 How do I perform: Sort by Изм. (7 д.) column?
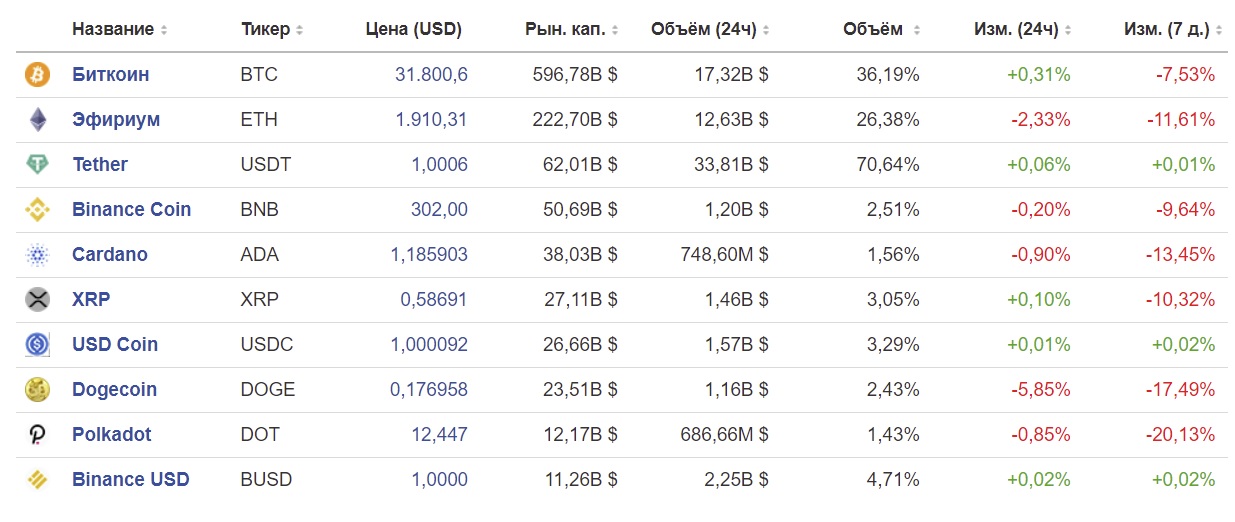(1174, 29)
